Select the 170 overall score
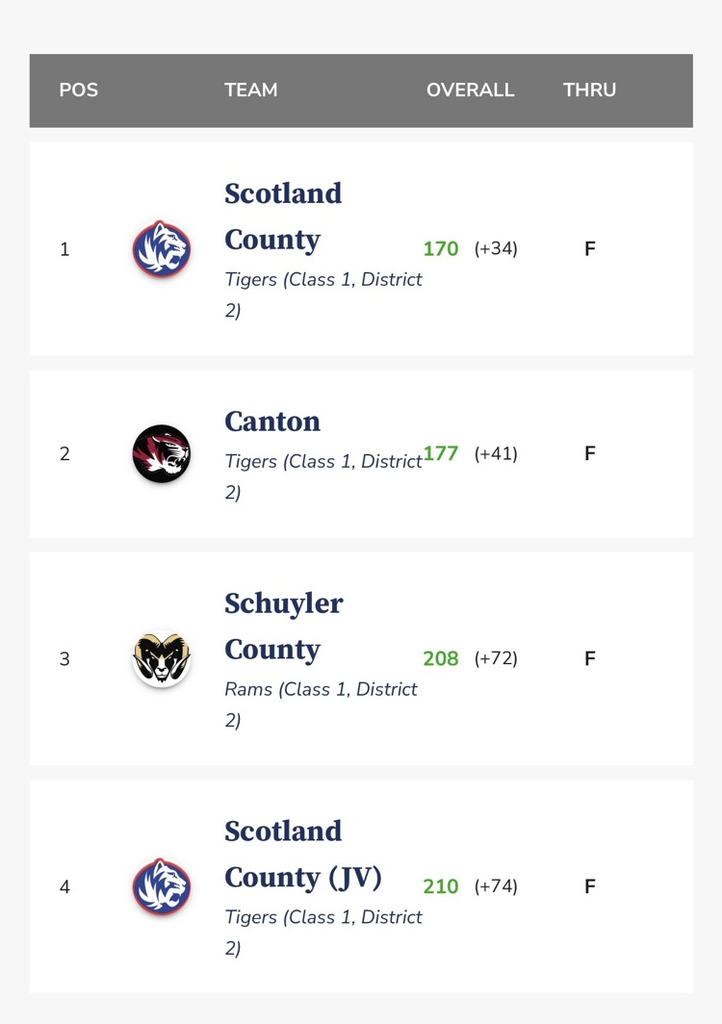722x1024 pixels. point(440,249)
